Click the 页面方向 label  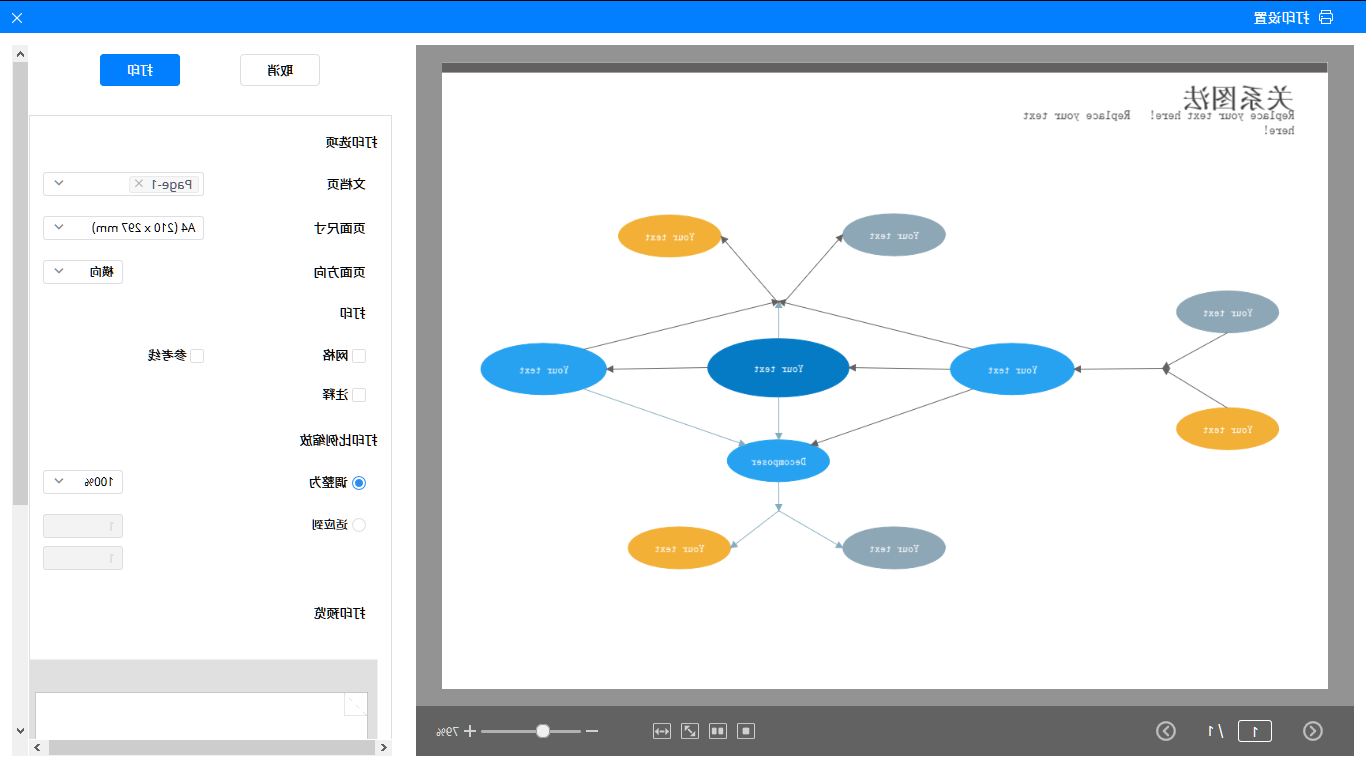coord(340,273)
